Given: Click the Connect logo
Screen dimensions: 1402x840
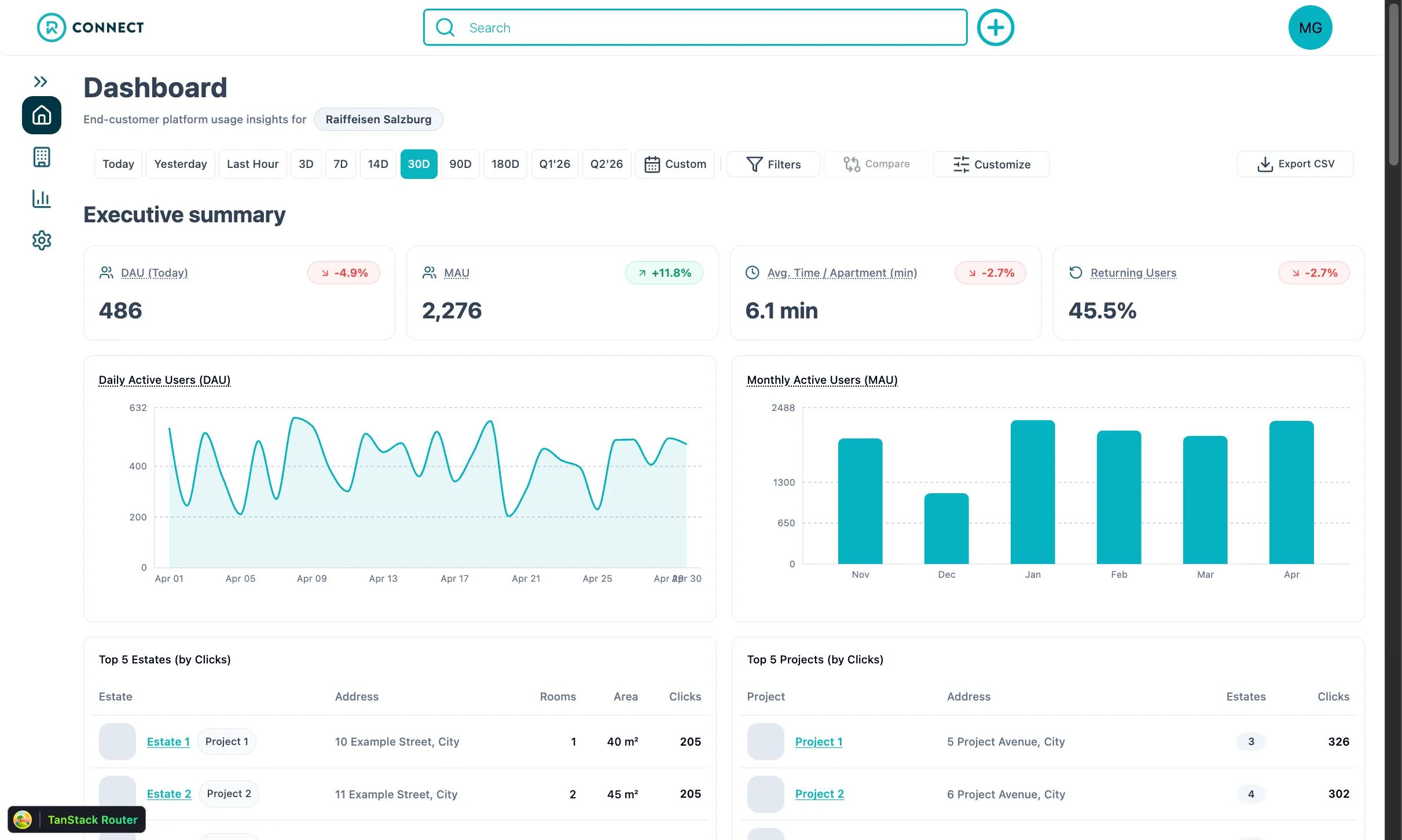Looking at the screenshot, I should pyautogui.click(x=90, y=27).
